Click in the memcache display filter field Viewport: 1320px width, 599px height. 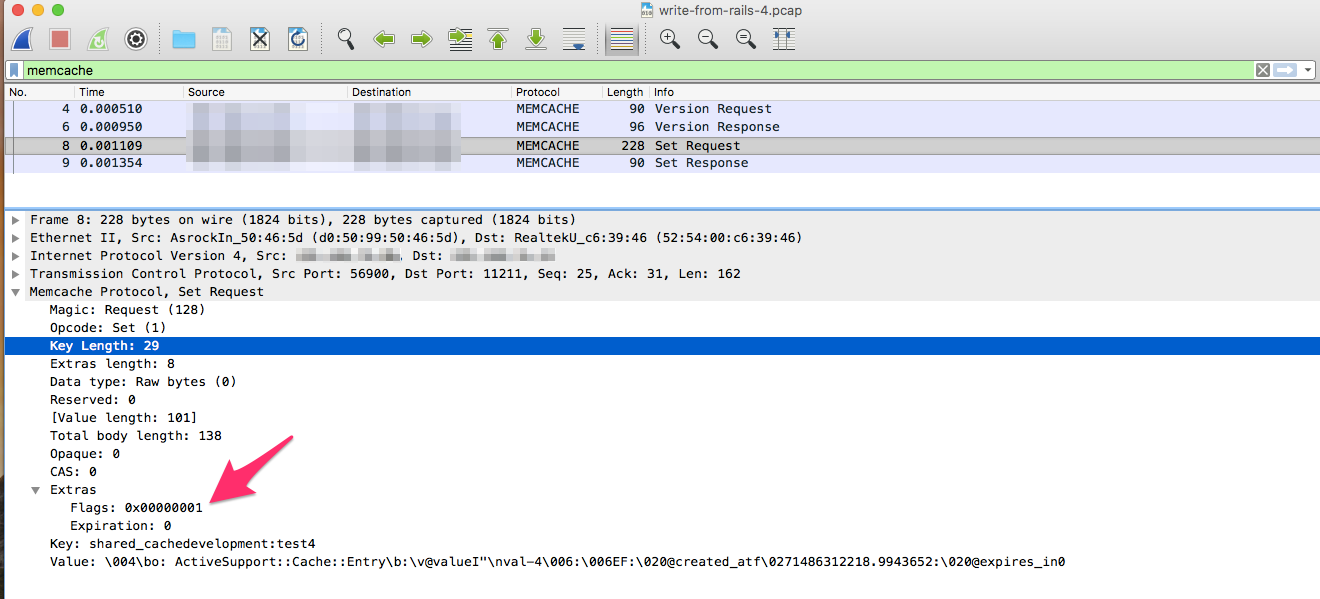click(x=600, y=70)
